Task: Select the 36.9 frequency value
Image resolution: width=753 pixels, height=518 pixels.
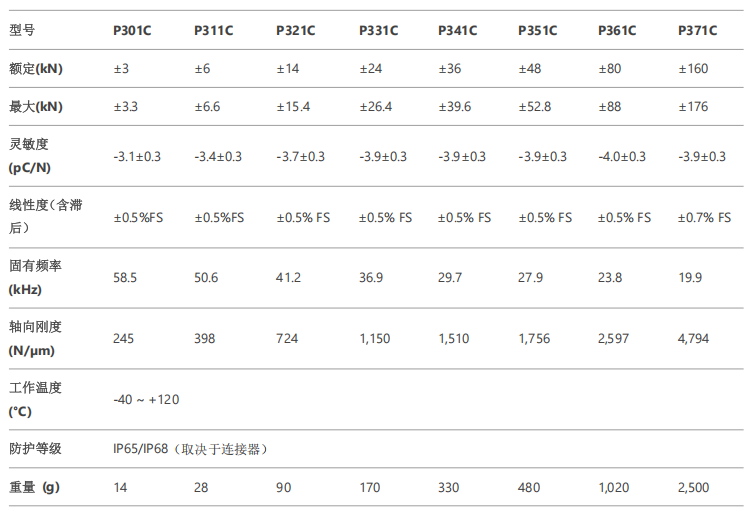Action: (x=371, y=277)
